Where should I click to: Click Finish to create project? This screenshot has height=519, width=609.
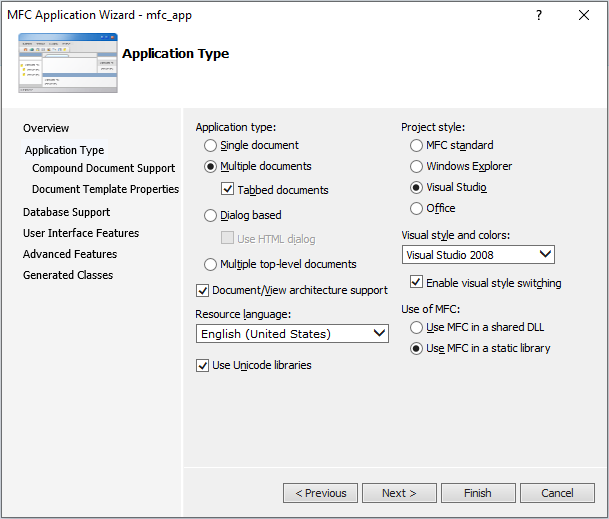click(478, 493)
